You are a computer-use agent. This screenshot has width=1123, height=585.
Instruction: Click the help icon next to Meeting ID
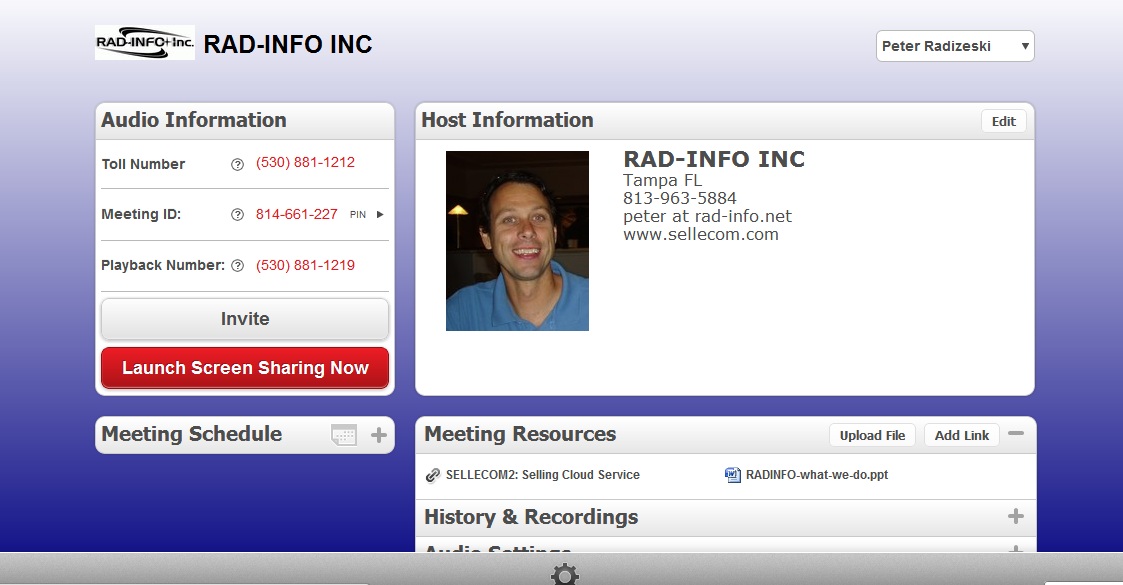point(237,215)
